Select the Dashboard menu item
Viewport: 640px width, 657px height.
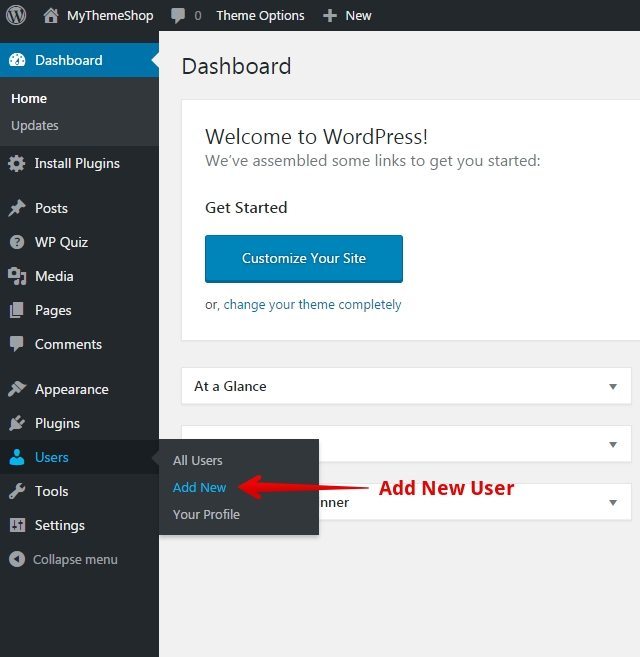point(79,60)
